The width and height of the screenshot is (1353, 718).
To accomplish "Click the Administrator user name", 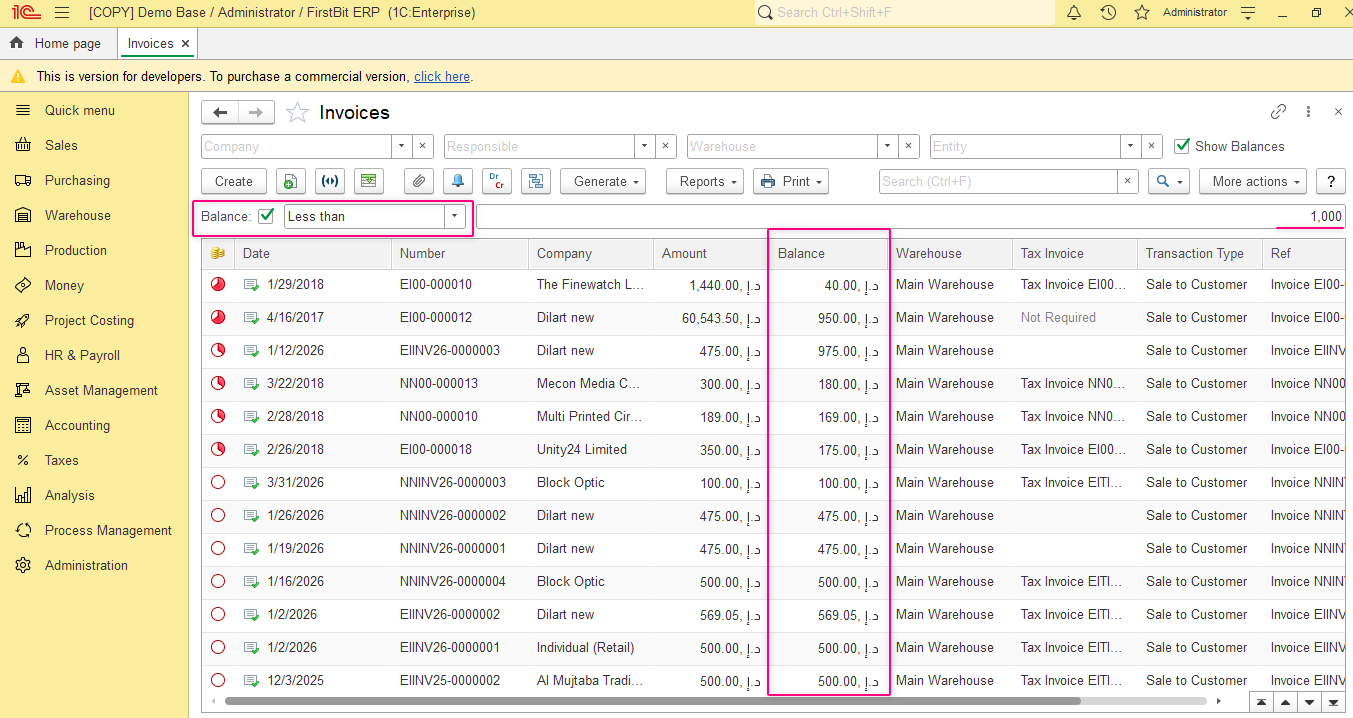I will click(x=1194, y=13).
